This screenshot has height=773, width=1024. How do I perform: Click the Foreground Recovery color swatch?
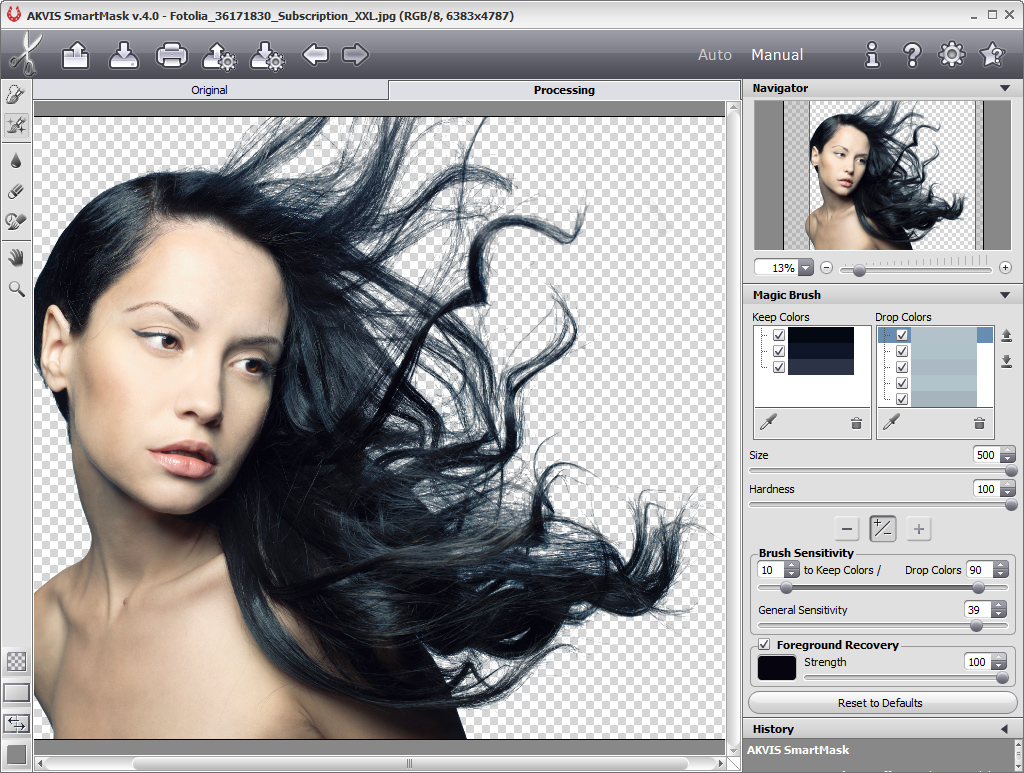pos(777,667)
